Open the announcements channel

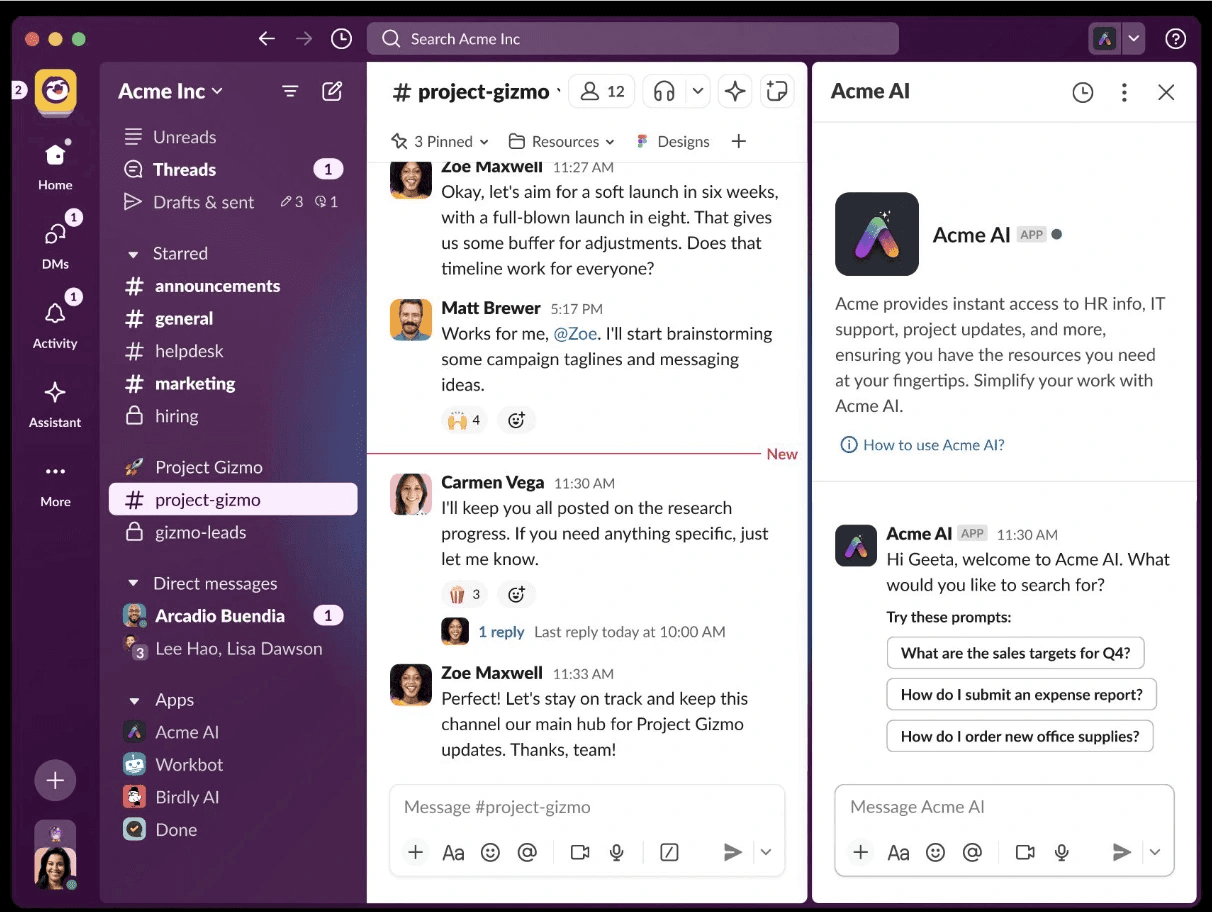[233, 286]
